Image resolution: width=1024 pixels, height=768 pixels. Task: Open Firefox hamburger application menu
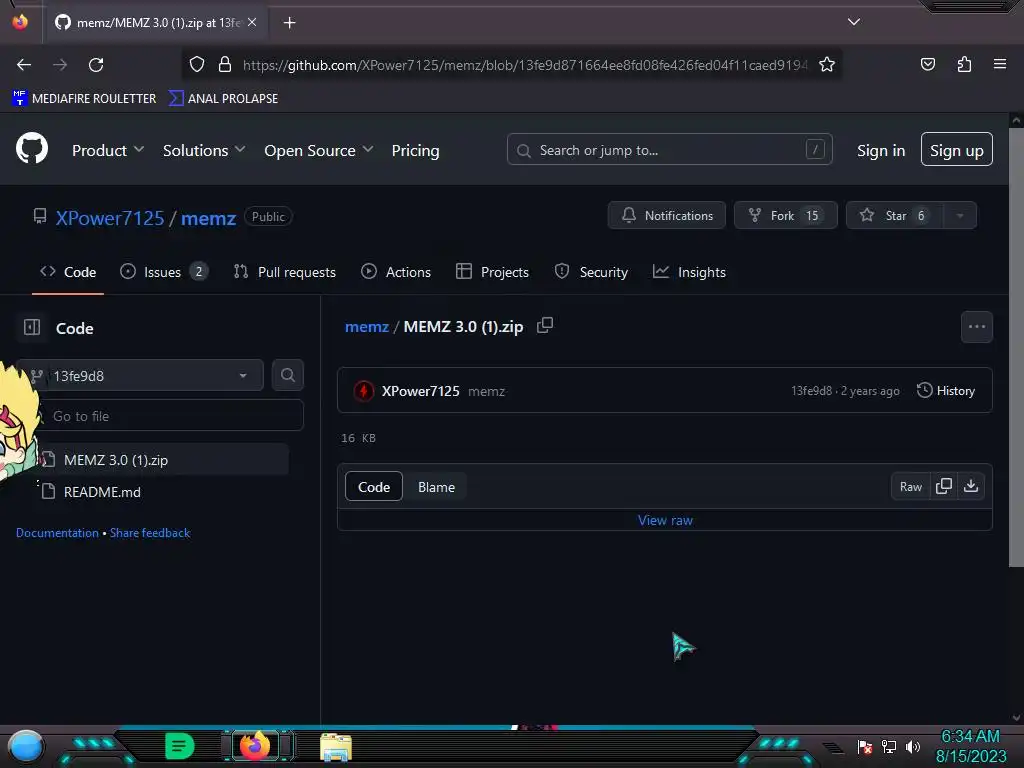point(999,64)
